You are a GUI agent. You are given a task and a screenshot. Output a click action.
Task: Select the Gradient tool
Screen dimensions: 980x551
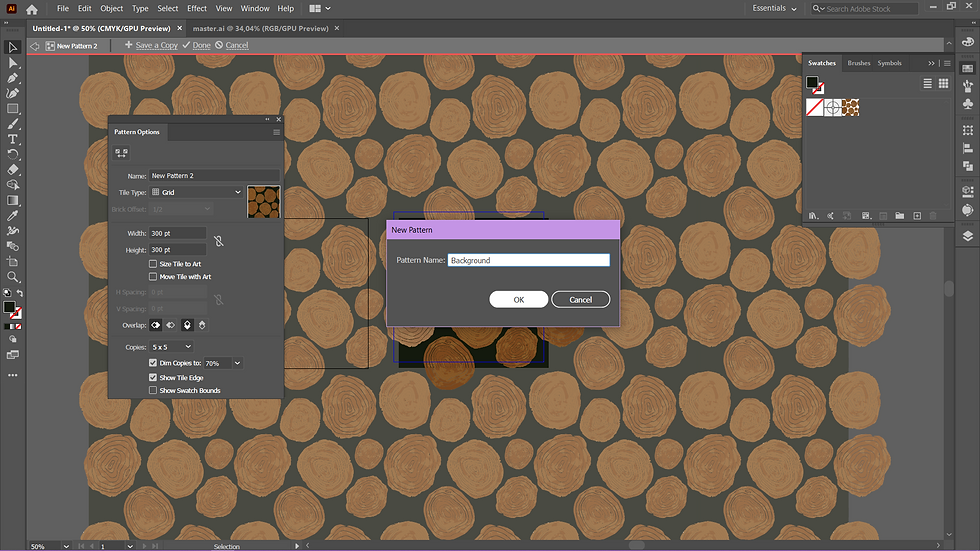[12, 200]
